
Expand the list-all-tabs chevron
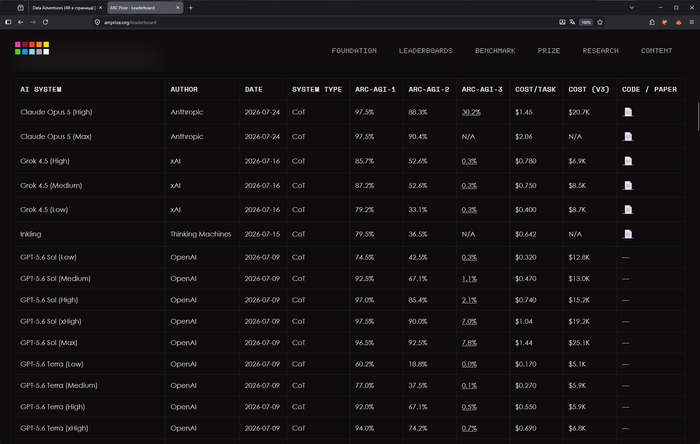[x=632, y=8]
